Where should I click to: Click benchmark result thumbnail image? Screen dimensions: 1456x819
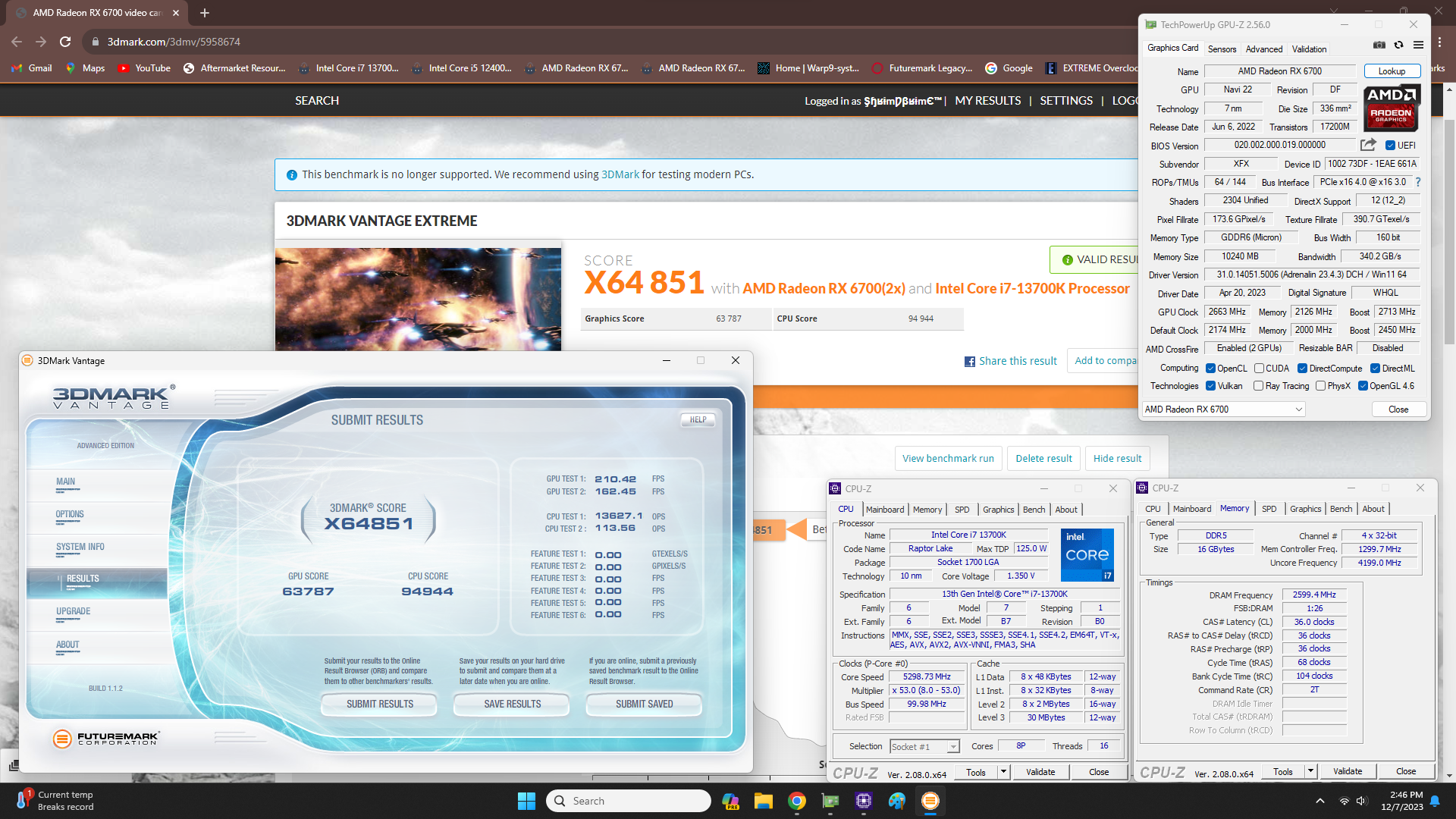click(x=418, y=299)
